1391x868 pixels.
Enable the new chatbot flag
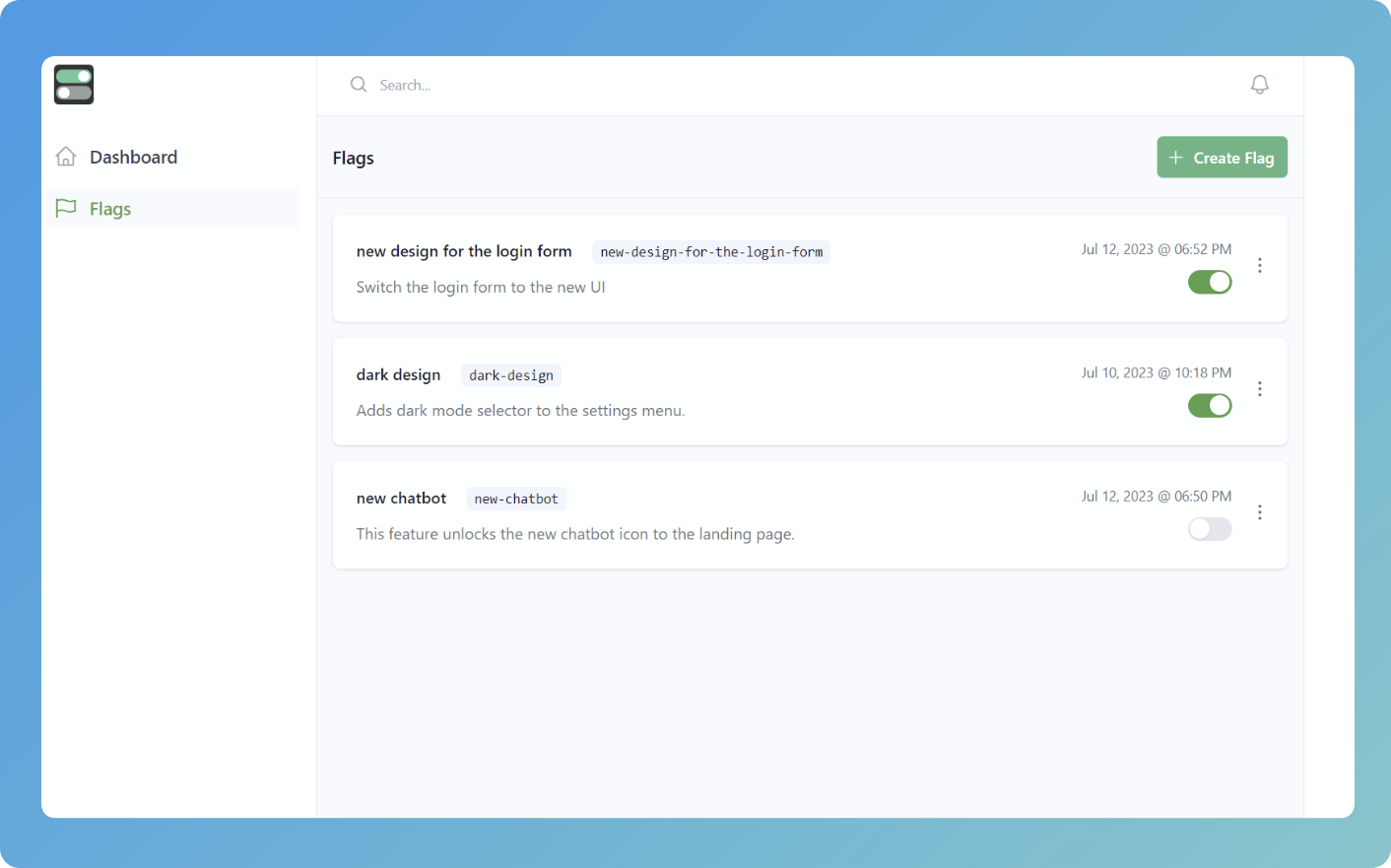pos(1210,529)
